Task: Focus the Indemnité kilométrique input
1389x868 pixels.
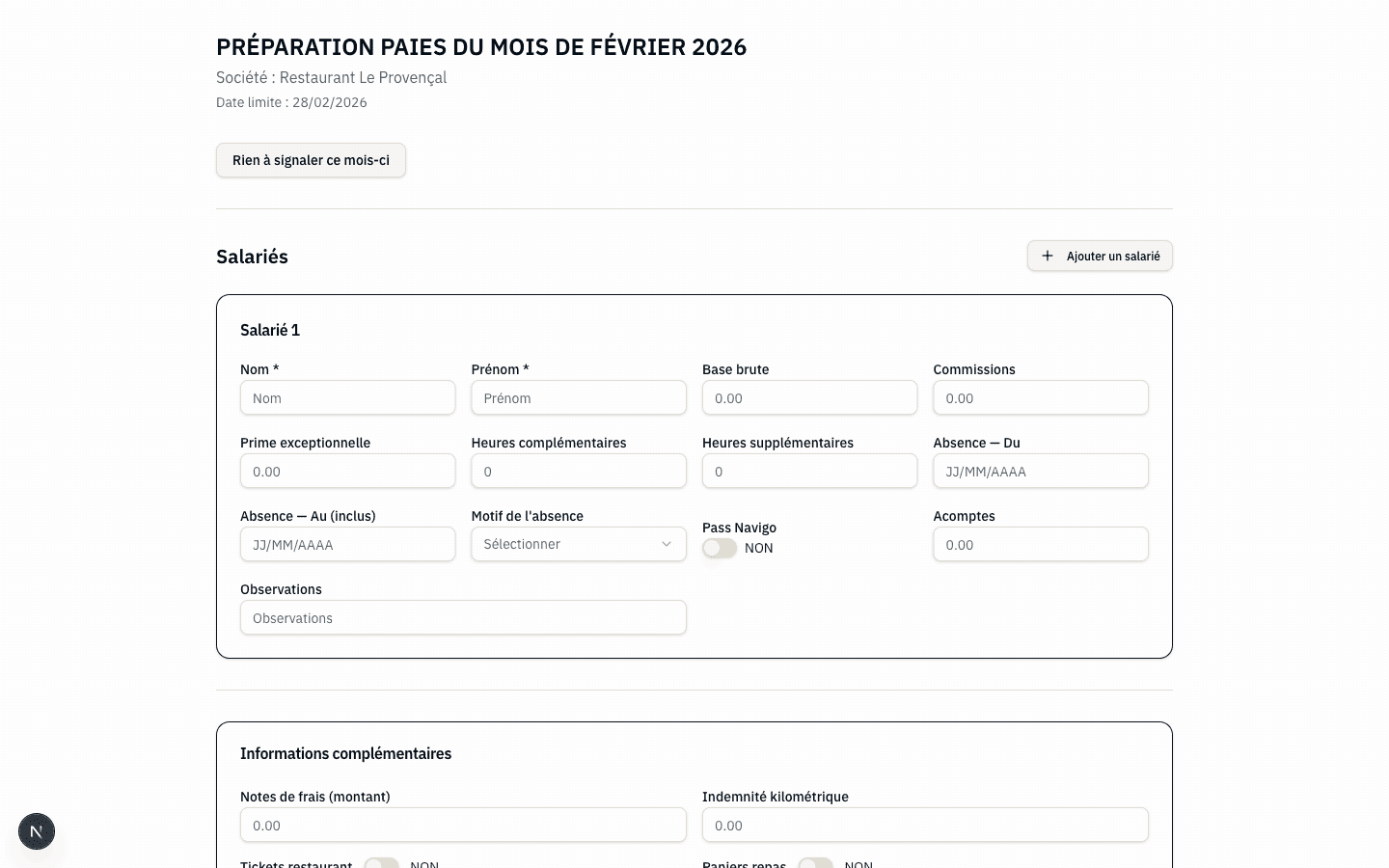Action: [x=925, y=825]
